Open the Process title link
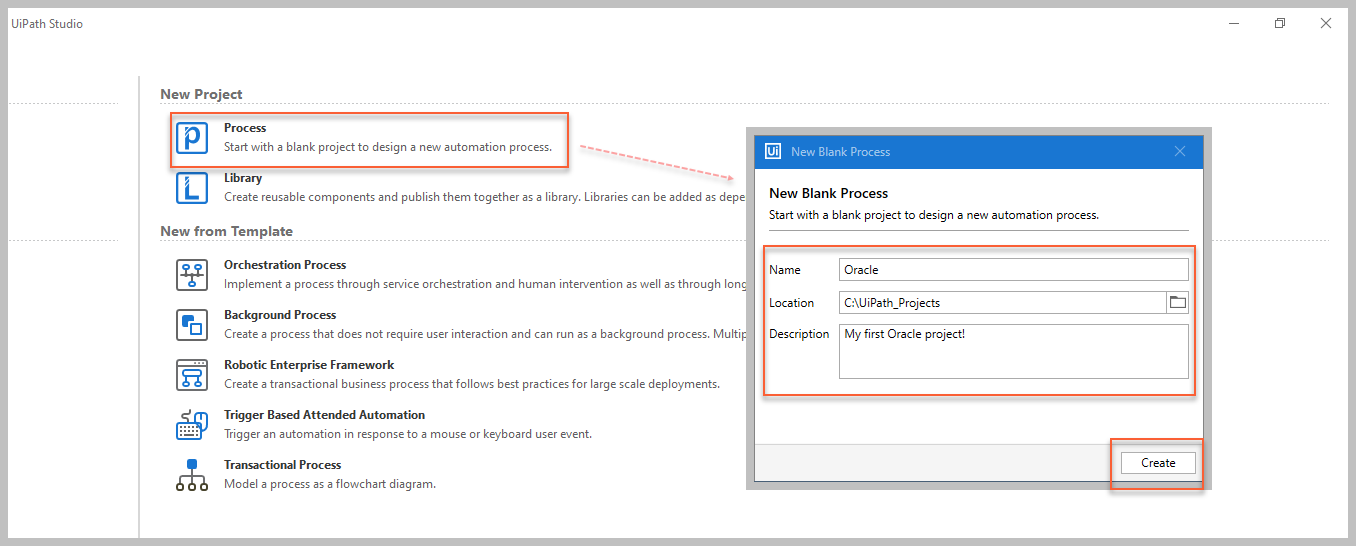This screenshot has width=1356, height=546. pyautogui.click(x=245, y=128)
